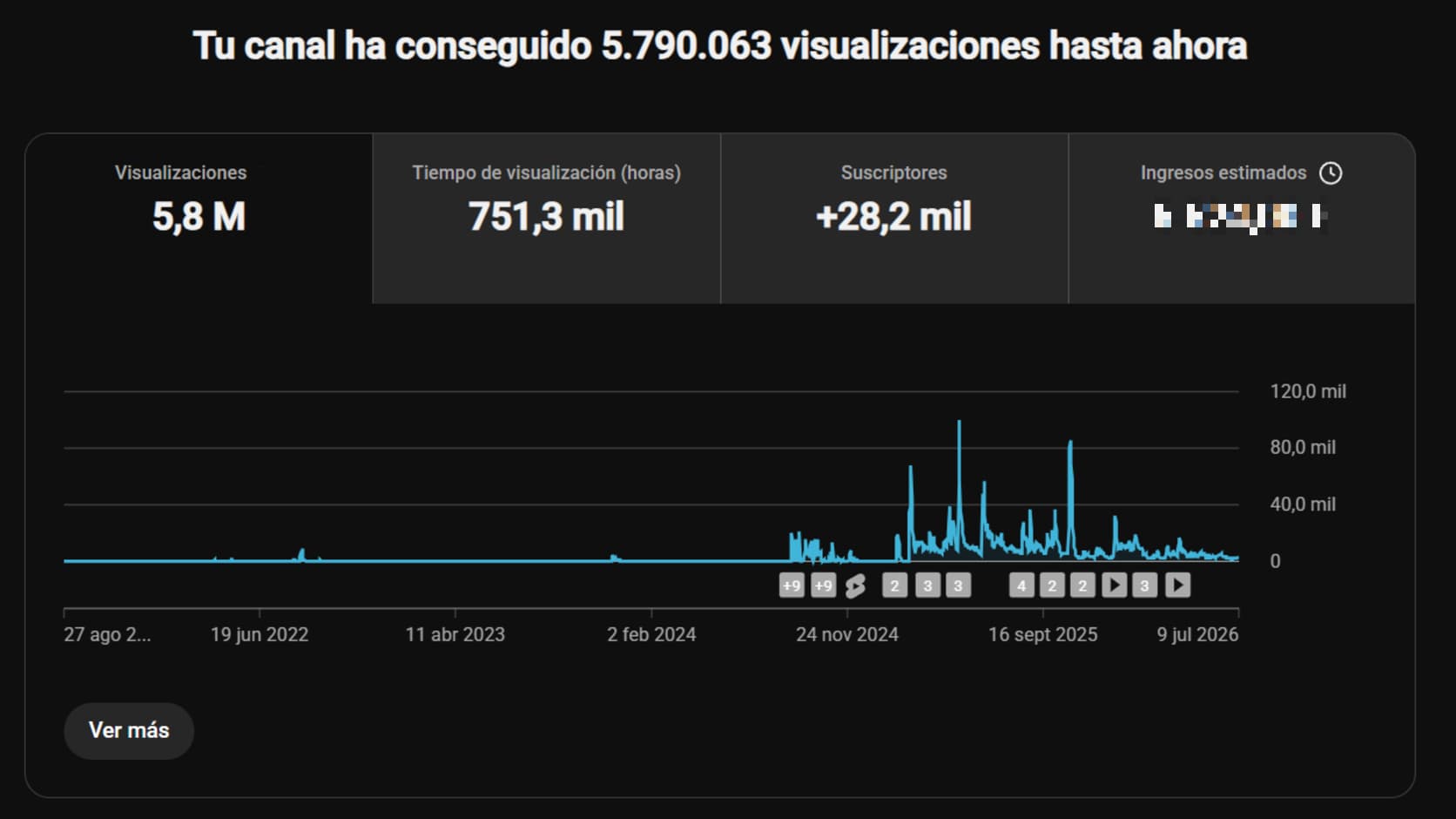Click the 120,0 mil y-axis value
The width and height of the screenshot is (1456, 819).
coord(1308,391)
